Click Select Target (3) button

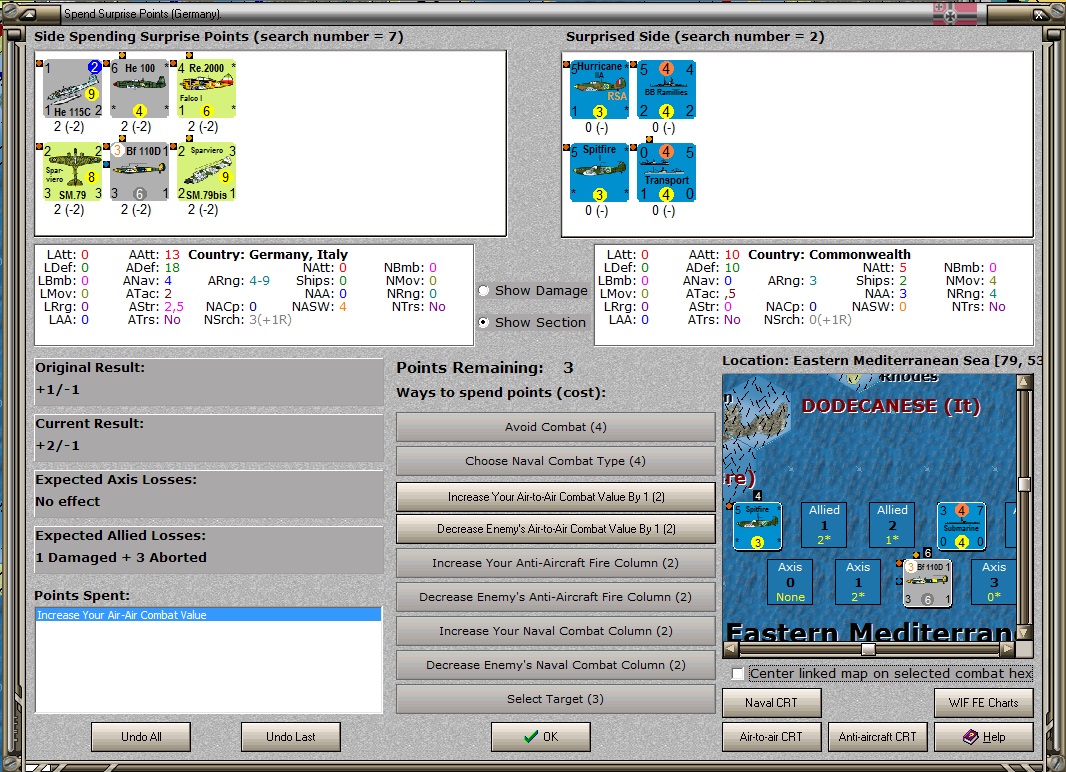coord(555,699)
